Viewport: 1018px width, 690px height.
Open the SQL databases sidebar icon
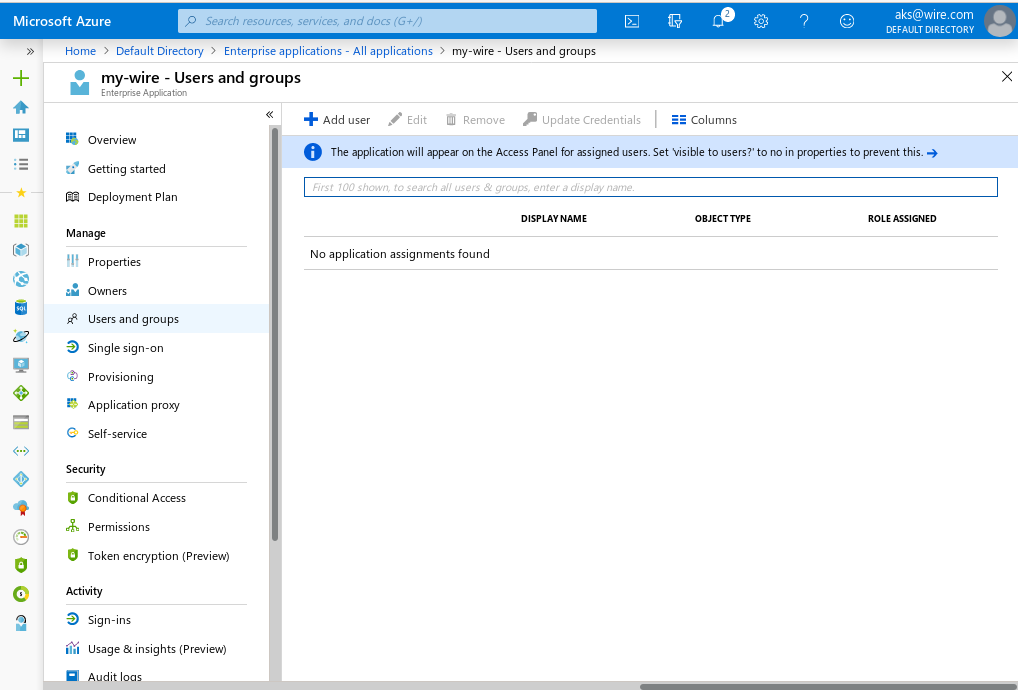pos(21,308)
